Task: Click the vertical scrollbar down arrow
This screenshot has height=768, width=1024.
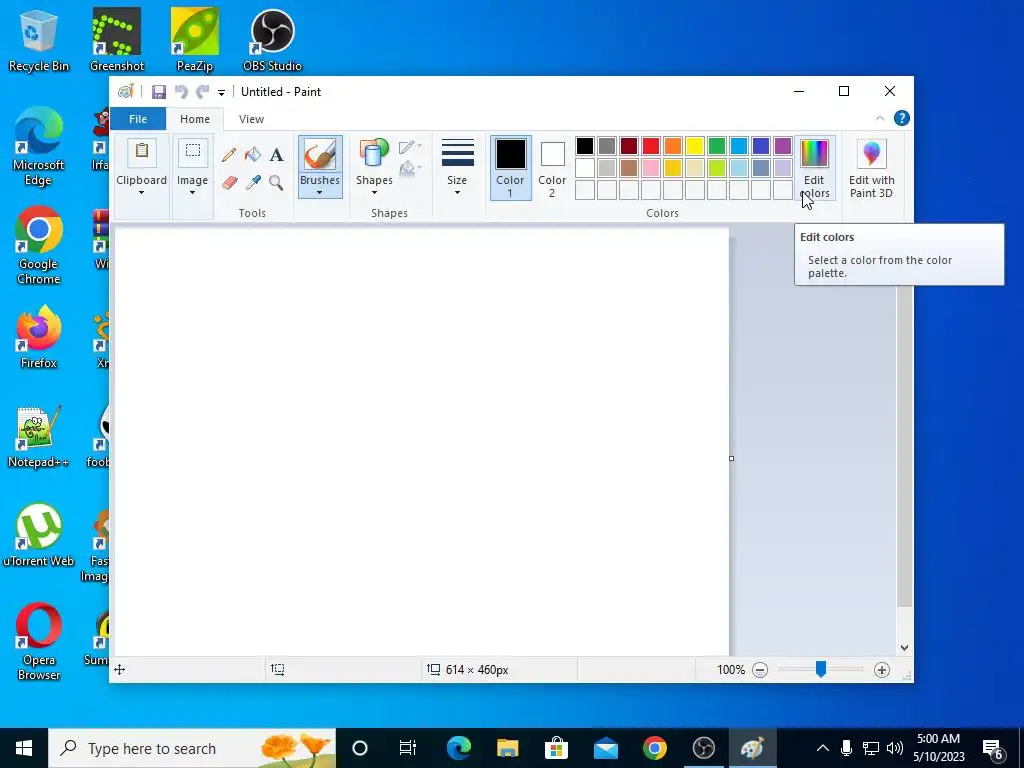Action: 904,648
